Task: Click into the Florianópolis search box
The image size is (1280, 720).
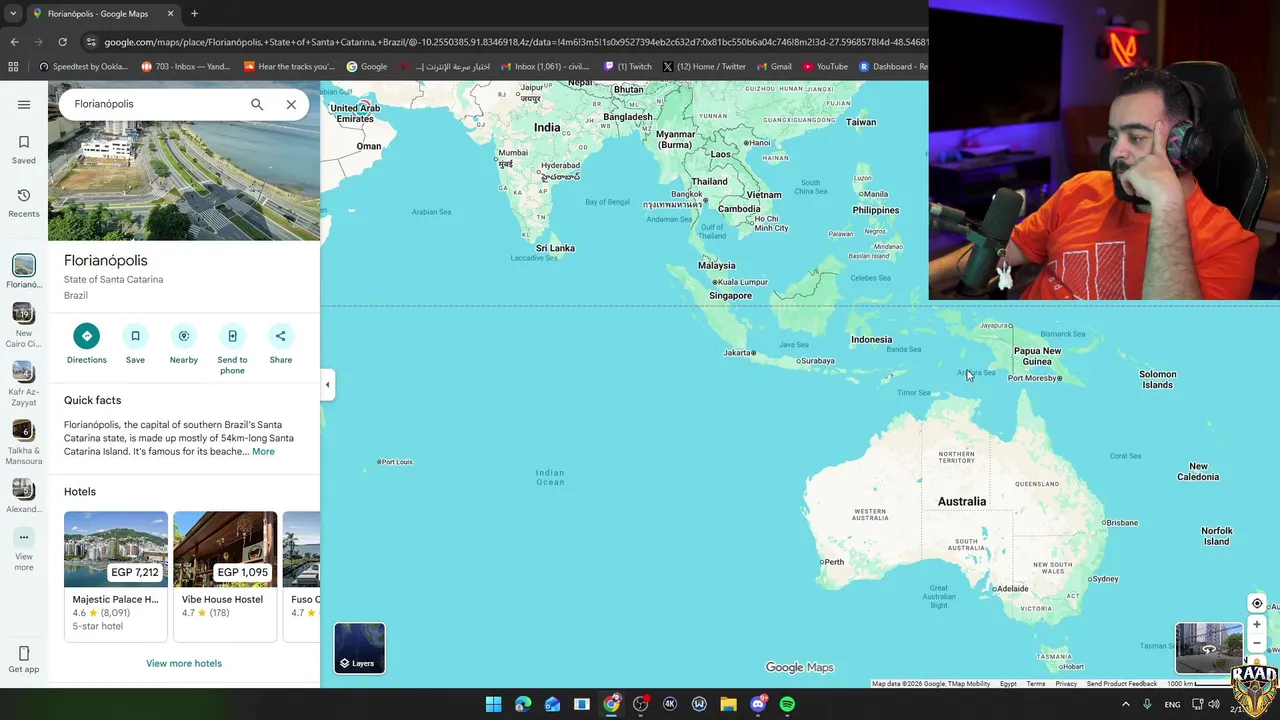Action: click(x=155, y=104)
